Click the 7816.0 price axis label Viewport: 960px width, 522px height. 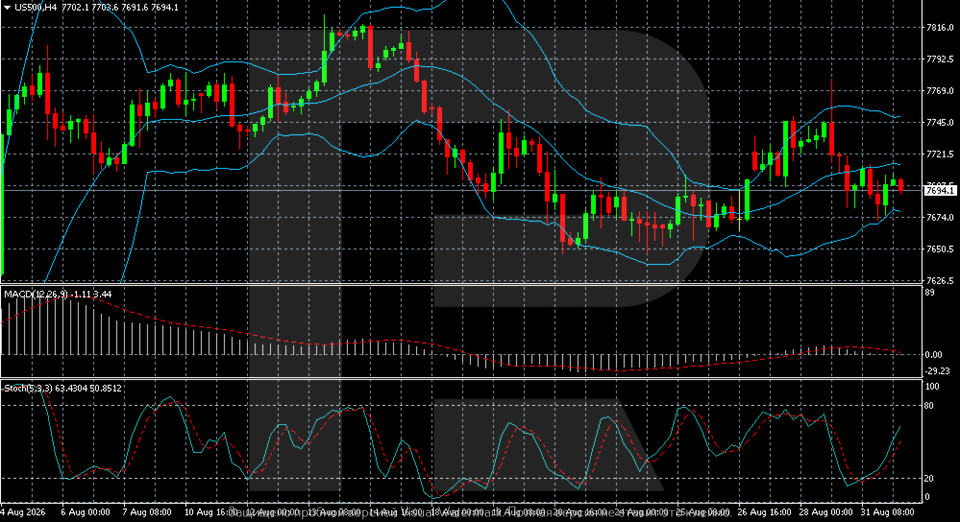pos(940,28)
